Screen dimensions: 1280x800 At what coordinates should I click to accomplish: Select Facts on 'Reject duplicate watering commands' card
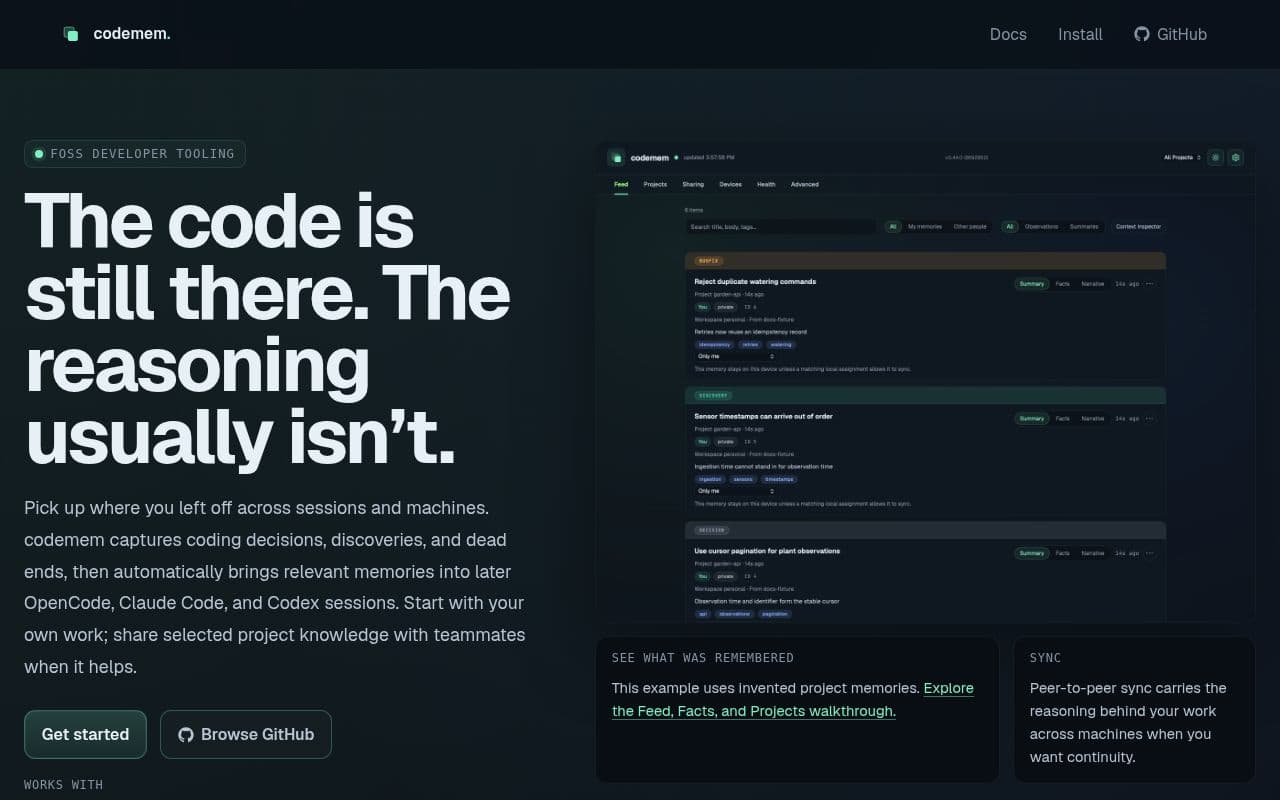pyautogui.click(x=1062, y=284)
